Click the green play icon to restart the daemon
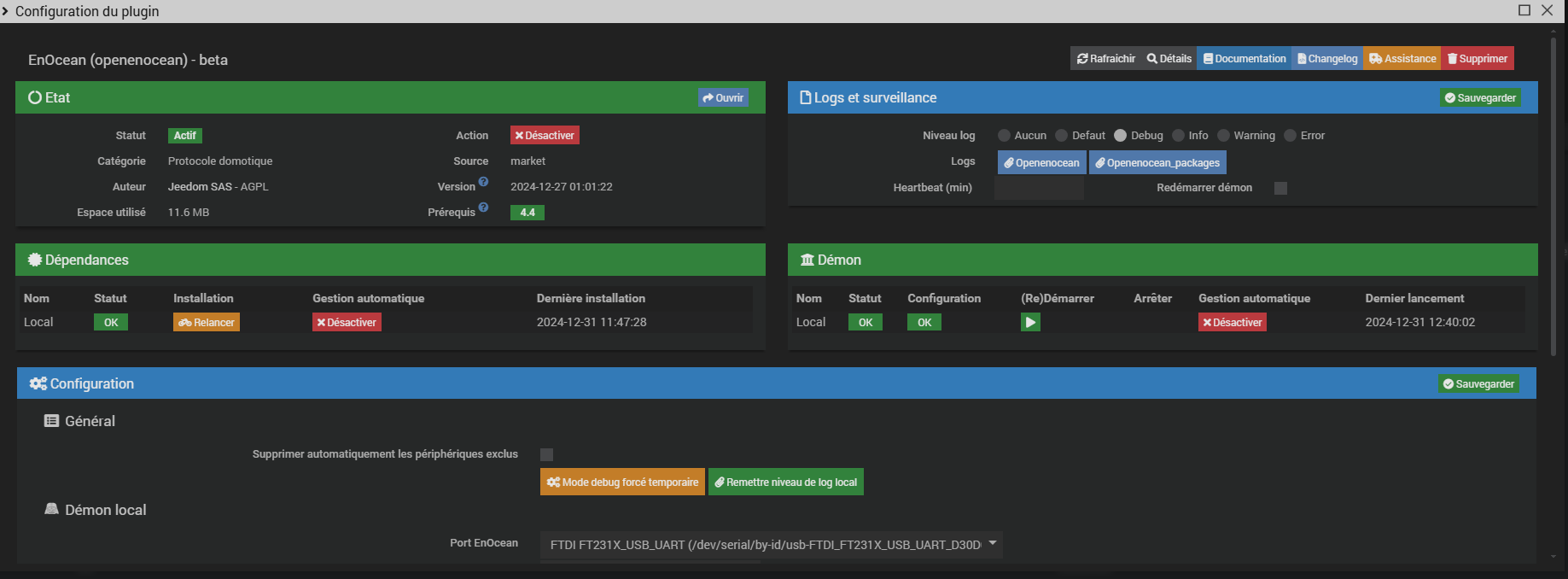Viewport: 1568px width, 579px height. point(1030,322)
